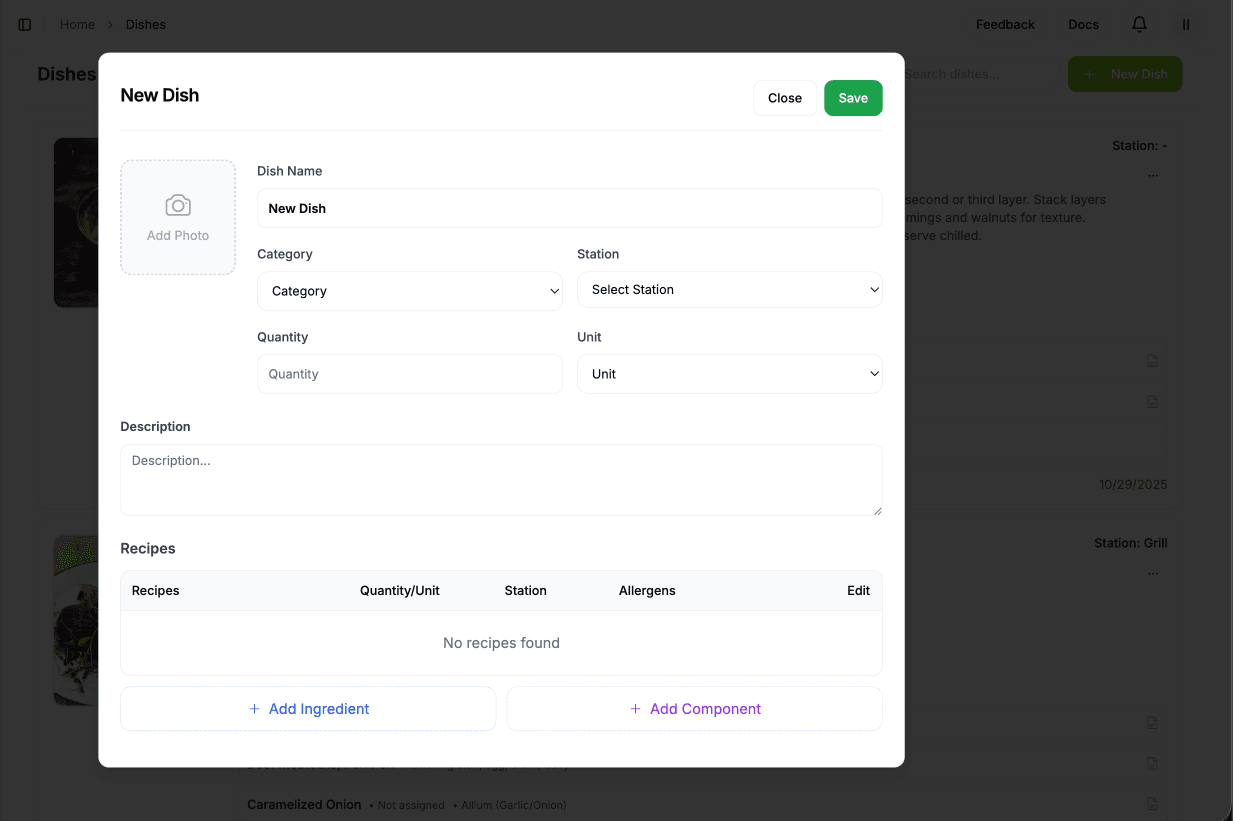Click the New Dish button behind the dialog
Viewport: 1233px width, 821px height.
coord(1125,74)
